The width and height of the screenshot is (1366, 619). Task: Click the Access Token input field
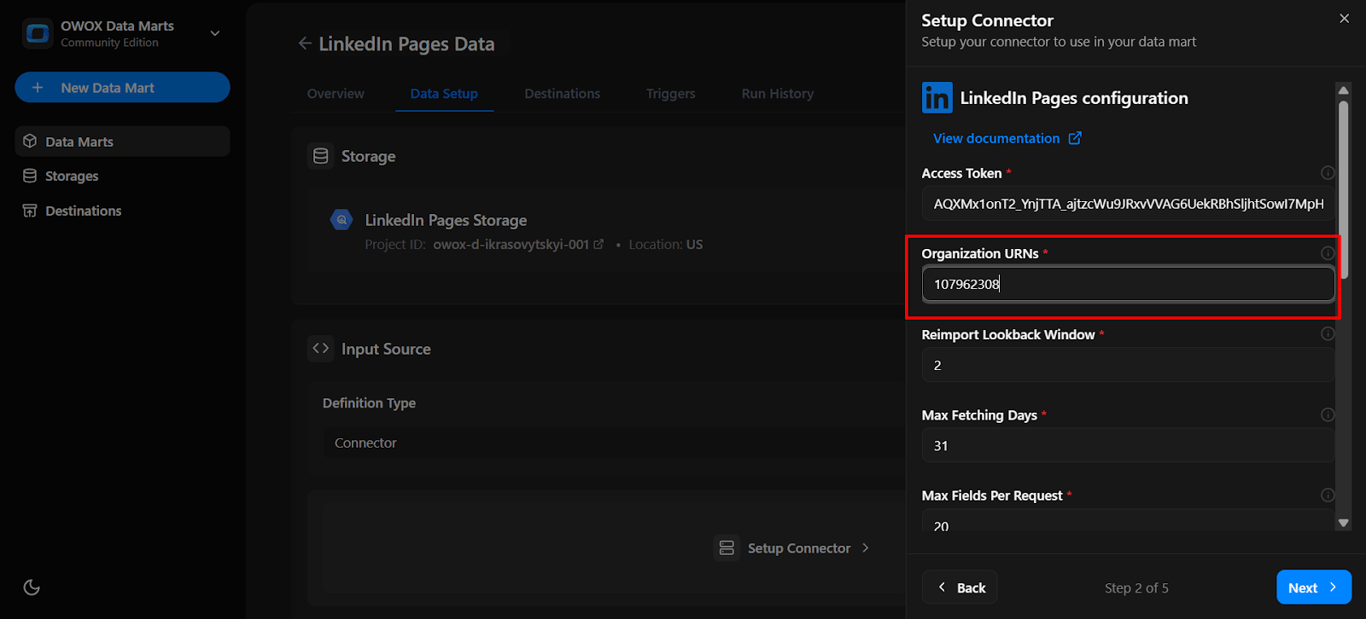1128,204
